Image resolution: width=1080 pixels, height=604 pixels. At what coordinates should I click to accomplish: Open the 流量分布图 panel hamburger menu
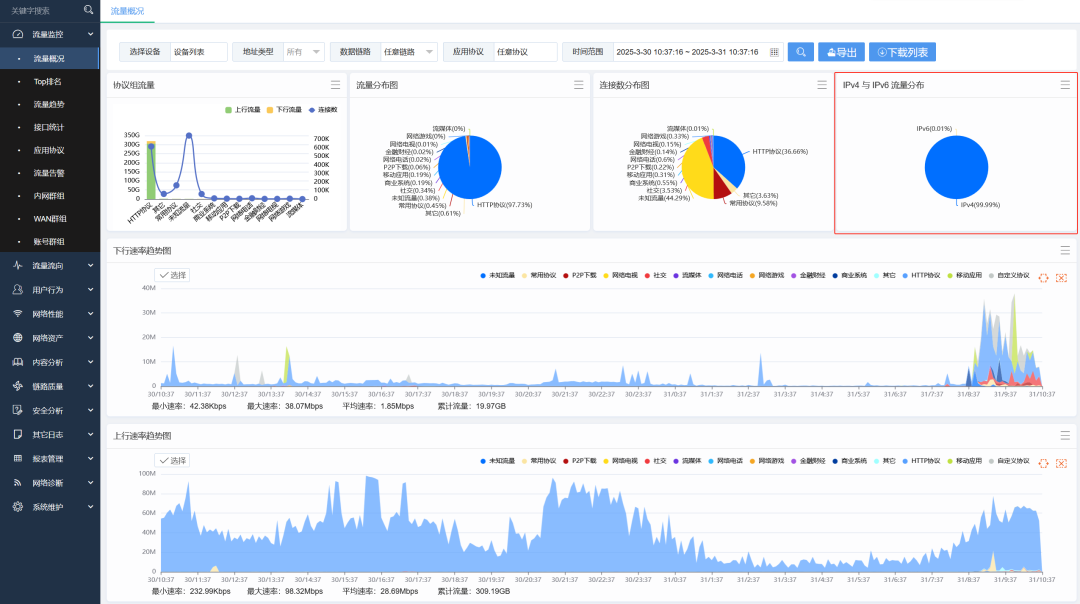579,85
